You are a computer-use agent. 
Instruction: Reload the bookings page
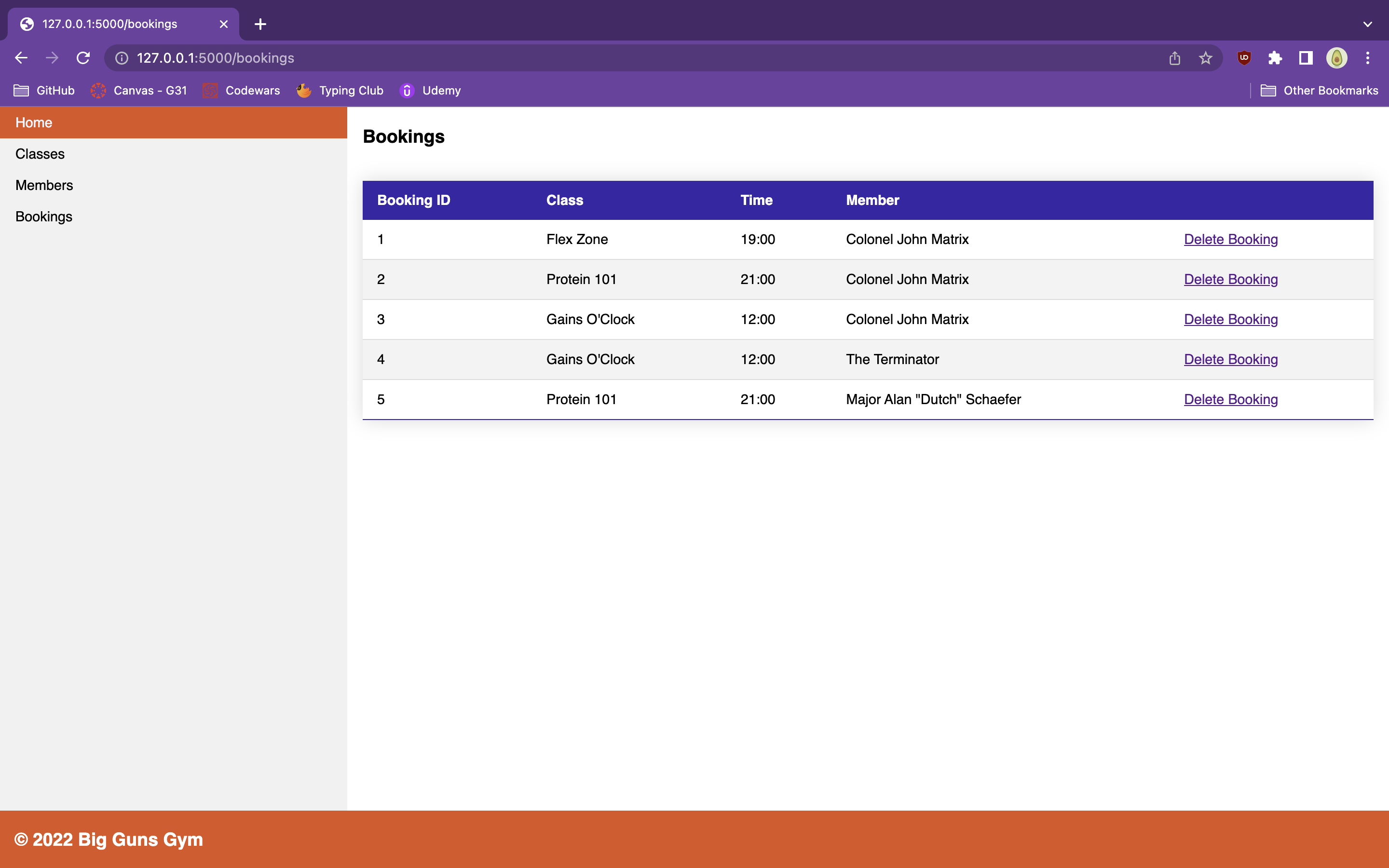[83, 58]
